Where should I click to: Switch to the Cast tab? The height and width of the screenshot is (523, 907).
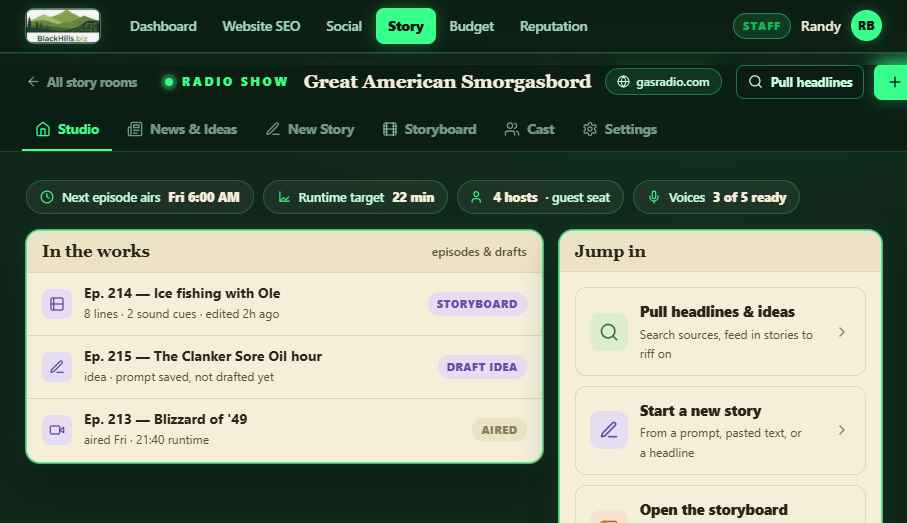(x=529, y=129)
